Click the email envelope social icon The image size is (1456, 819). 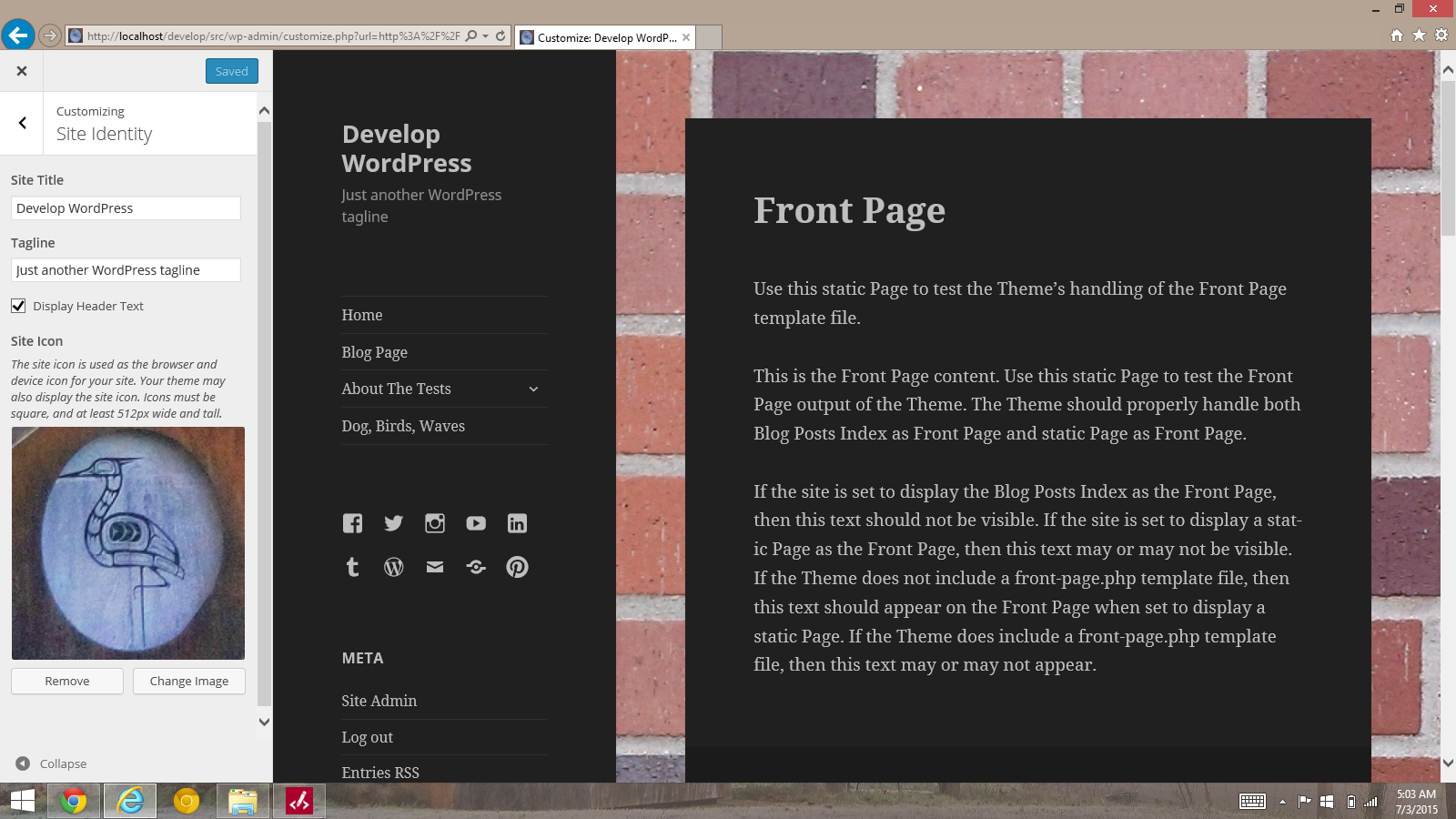(435, 567)
